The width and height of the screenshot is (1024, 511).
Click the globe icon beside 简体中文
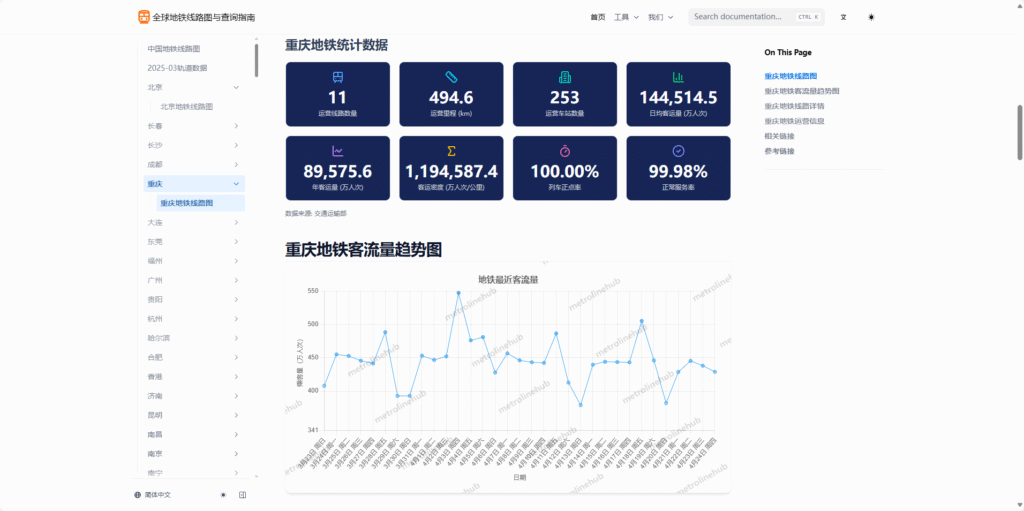pyautogui.click(x=137, y=495)
